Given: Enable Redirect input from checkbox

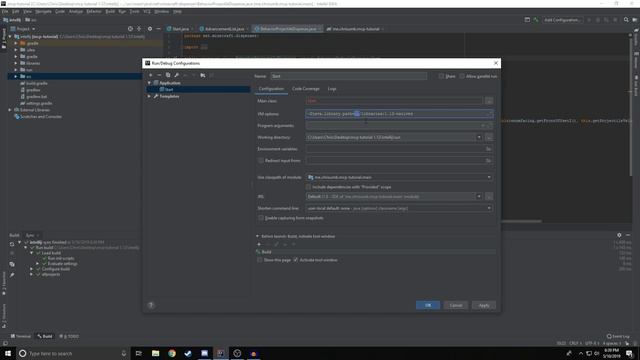Looking at the screenshot, I should (261, 161).
